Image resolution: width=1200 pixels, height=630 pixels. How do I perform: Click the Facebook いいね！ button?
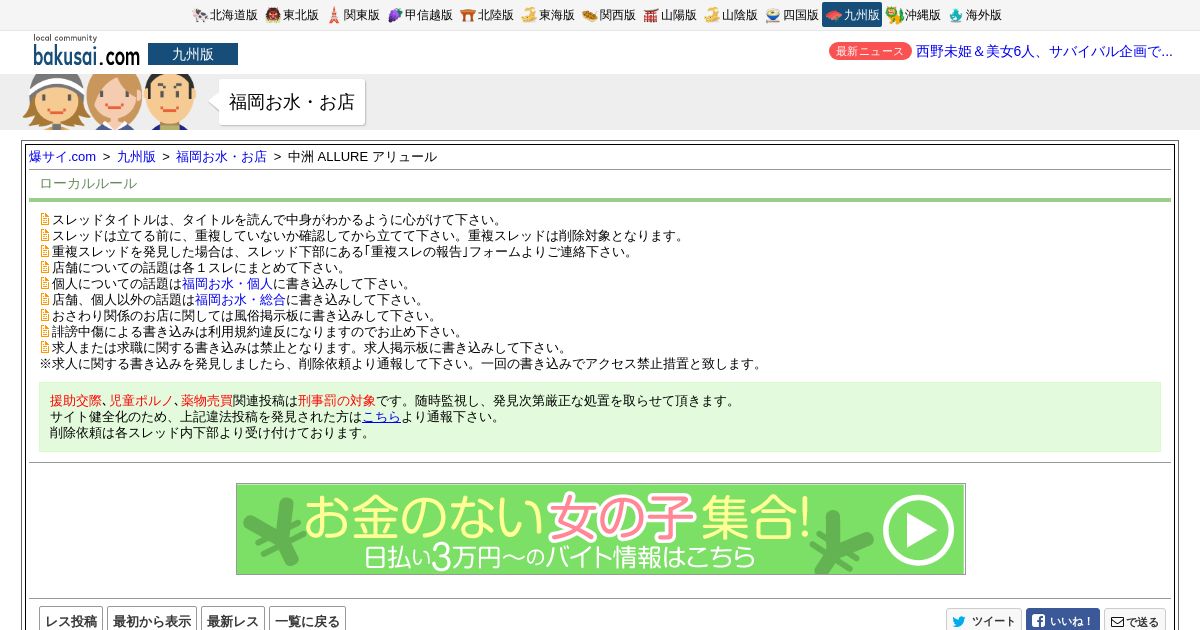pyautogui.click(x=1063, y=620)
